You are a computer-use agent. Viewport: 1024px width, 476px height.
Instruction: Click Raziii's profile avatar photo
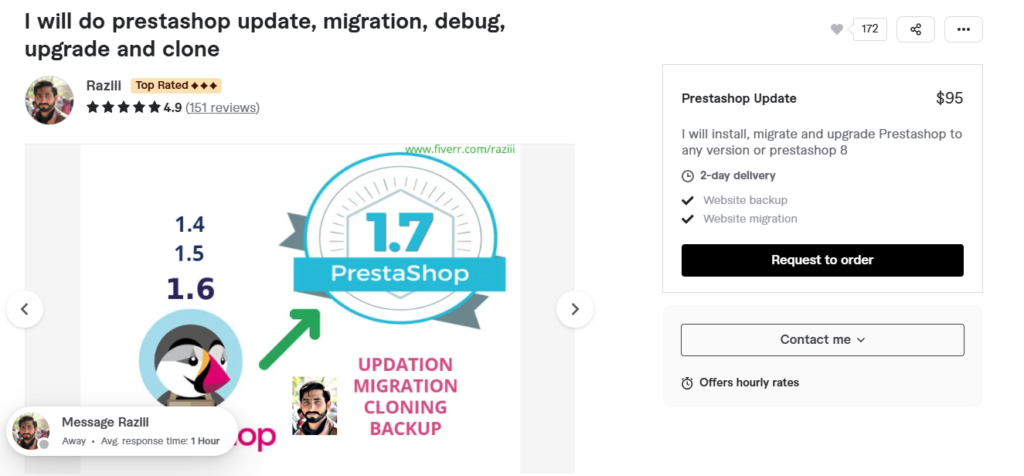[50, 100]
